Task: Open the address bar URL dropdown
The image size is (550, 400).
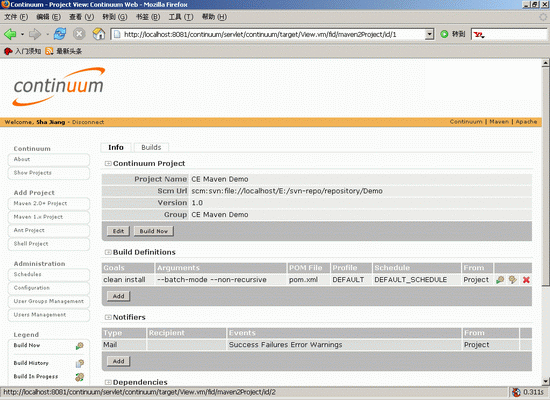Action: click(x=429, y=34)
